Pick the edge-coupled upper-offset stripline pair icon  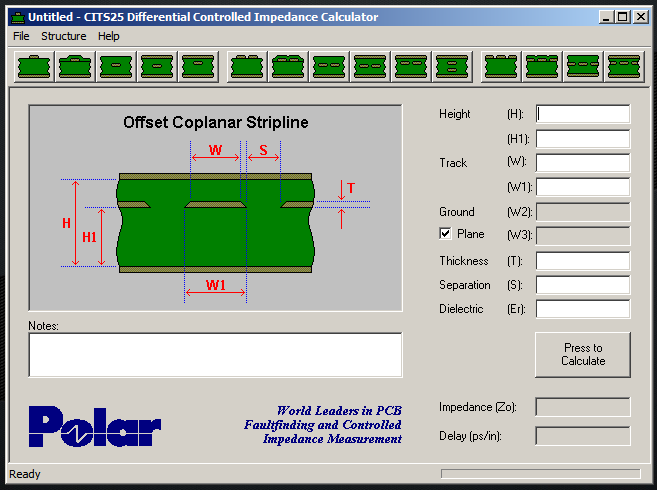pos(410,66)
